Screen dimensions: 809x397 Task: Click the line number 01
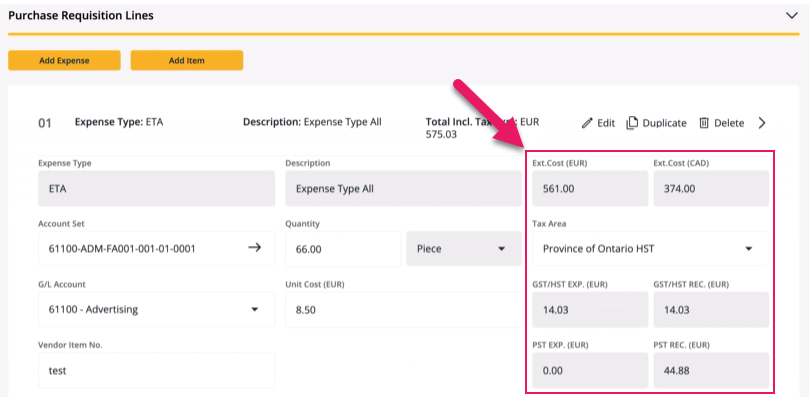[45, 124]
